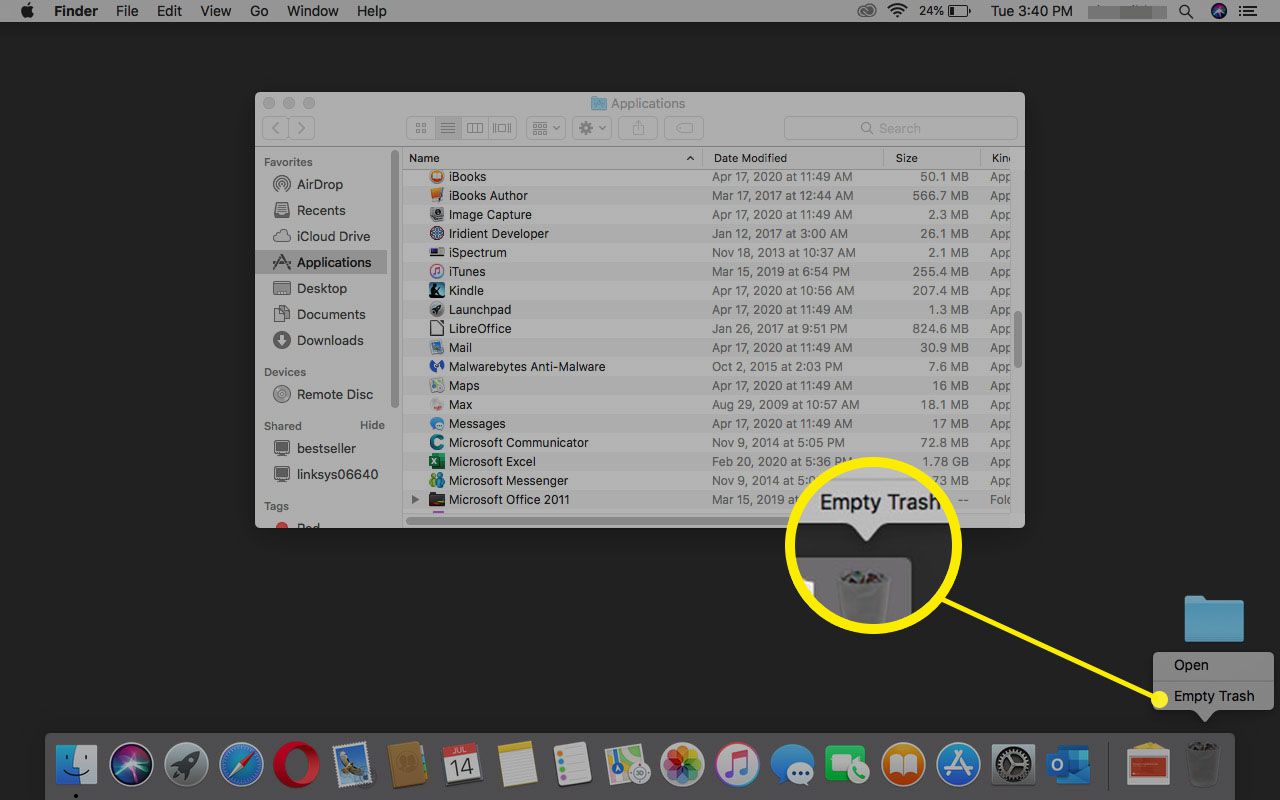Screen dimensions: 1280x800
Task: Open the item arrangement dropdown
Action: (545, 128)
